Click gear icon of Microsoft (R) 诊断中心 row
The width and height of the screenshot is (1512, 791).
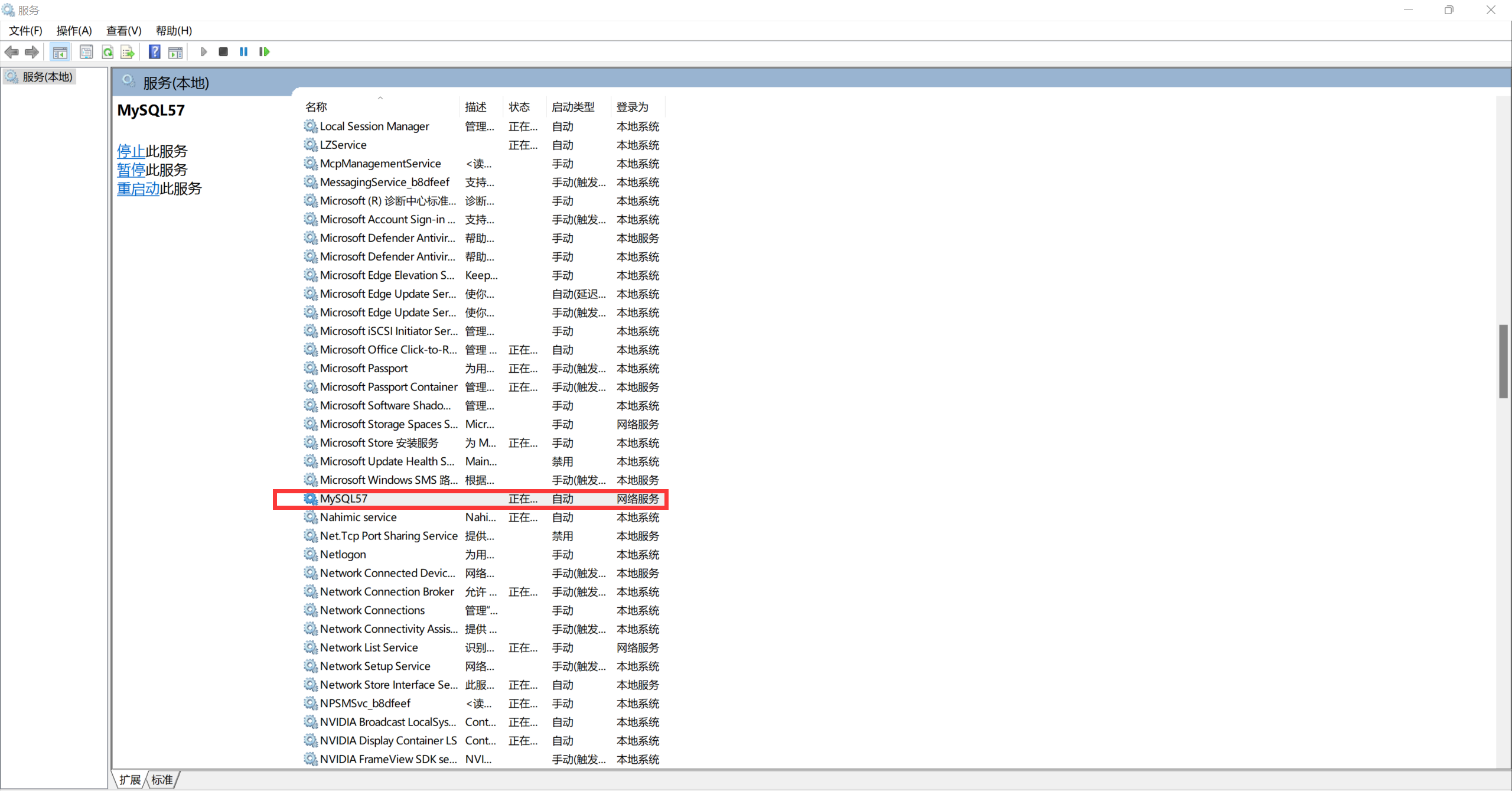pyautogui.click(x=311, y=201)
